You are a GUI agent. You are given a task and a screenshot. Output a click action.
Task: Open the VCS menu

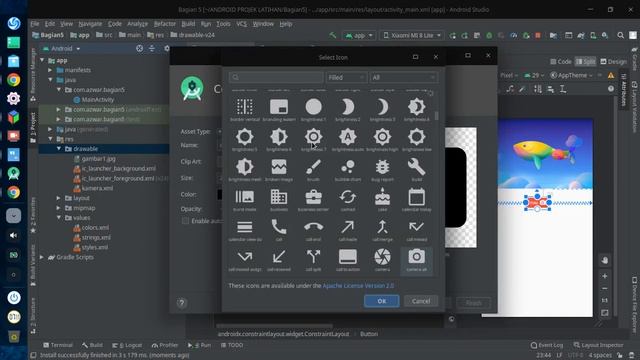click(242, 24)
